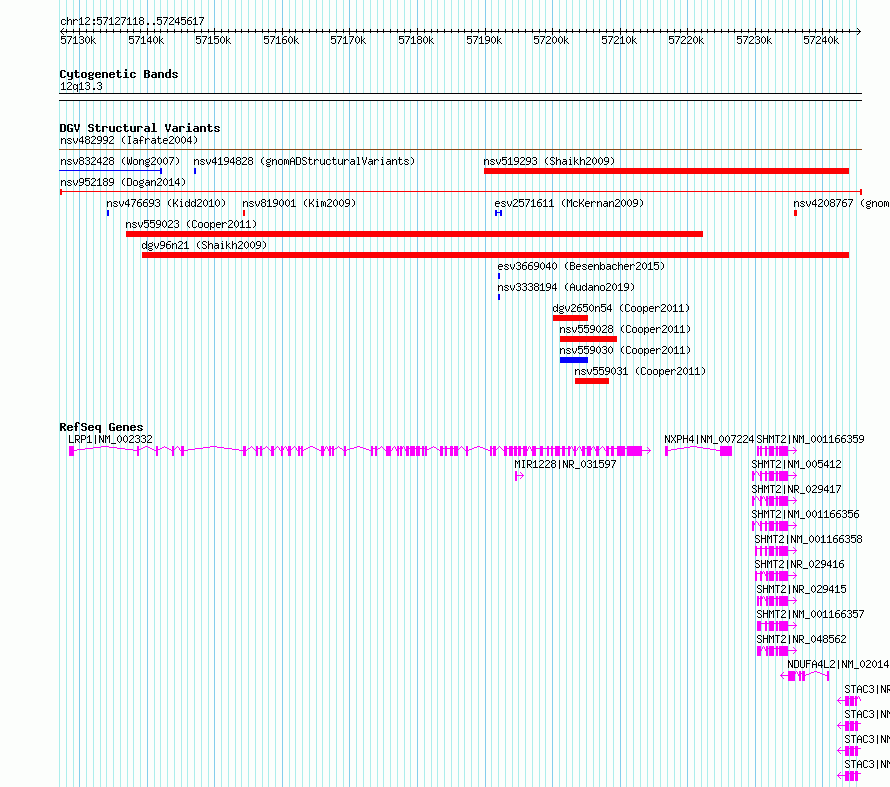Click the esv2571611 small blue marker

click(498, 213)
